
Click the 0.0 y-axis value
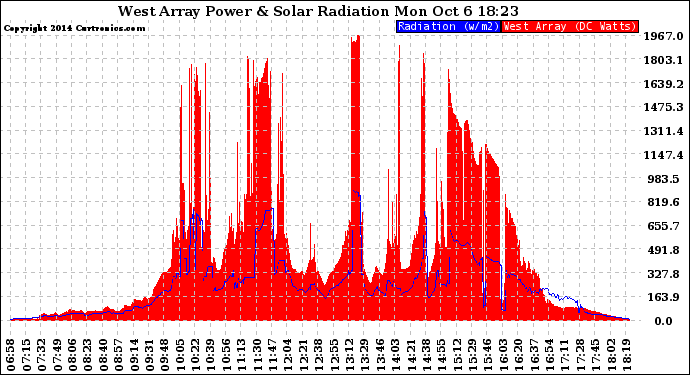click(x=664, y=321)
